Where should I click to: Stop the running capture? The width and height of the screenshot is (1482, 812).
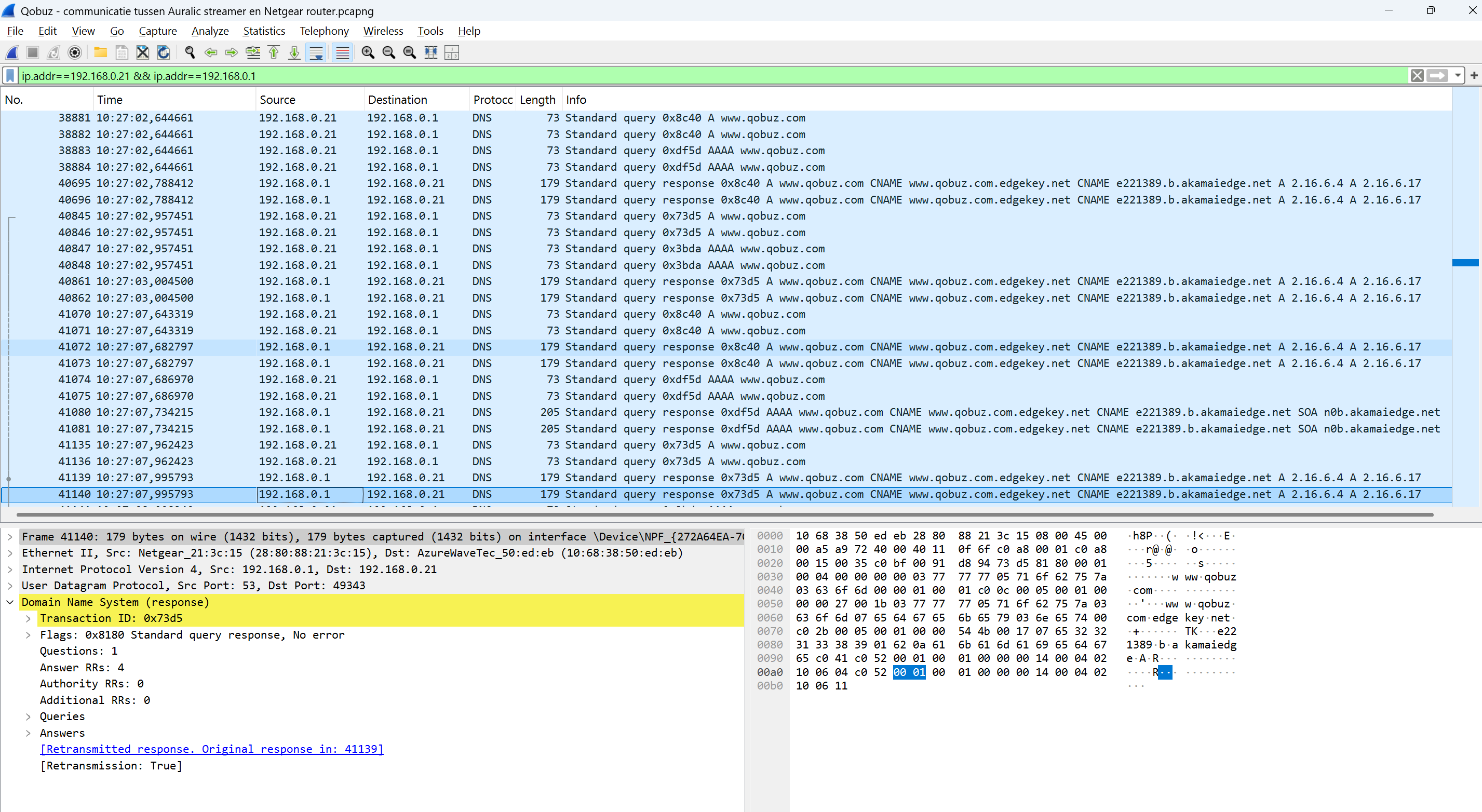point(33,53)
